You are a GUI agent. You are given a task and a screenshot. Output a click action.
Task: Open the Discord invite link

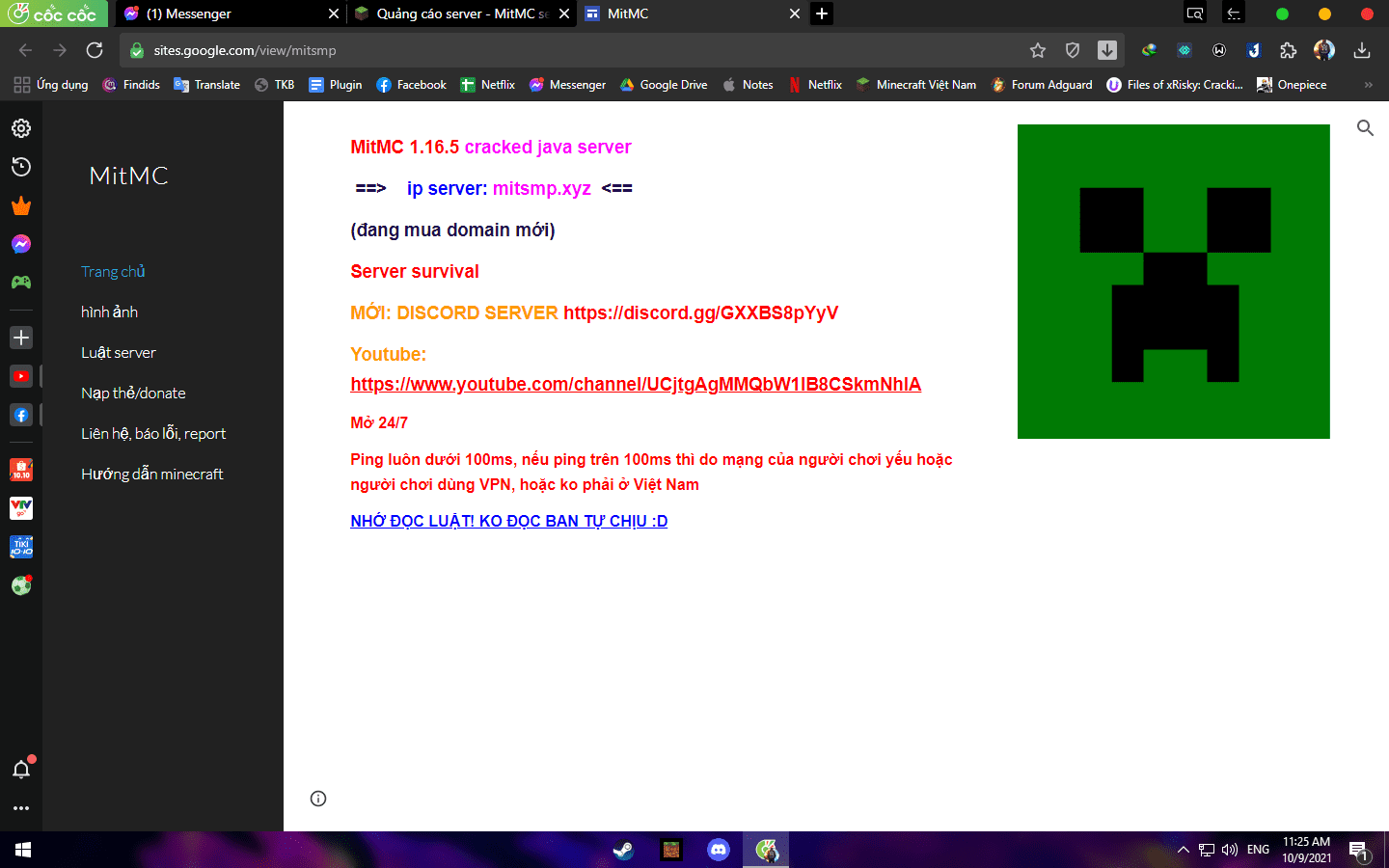pyautogui.click(x=700, y=312)
